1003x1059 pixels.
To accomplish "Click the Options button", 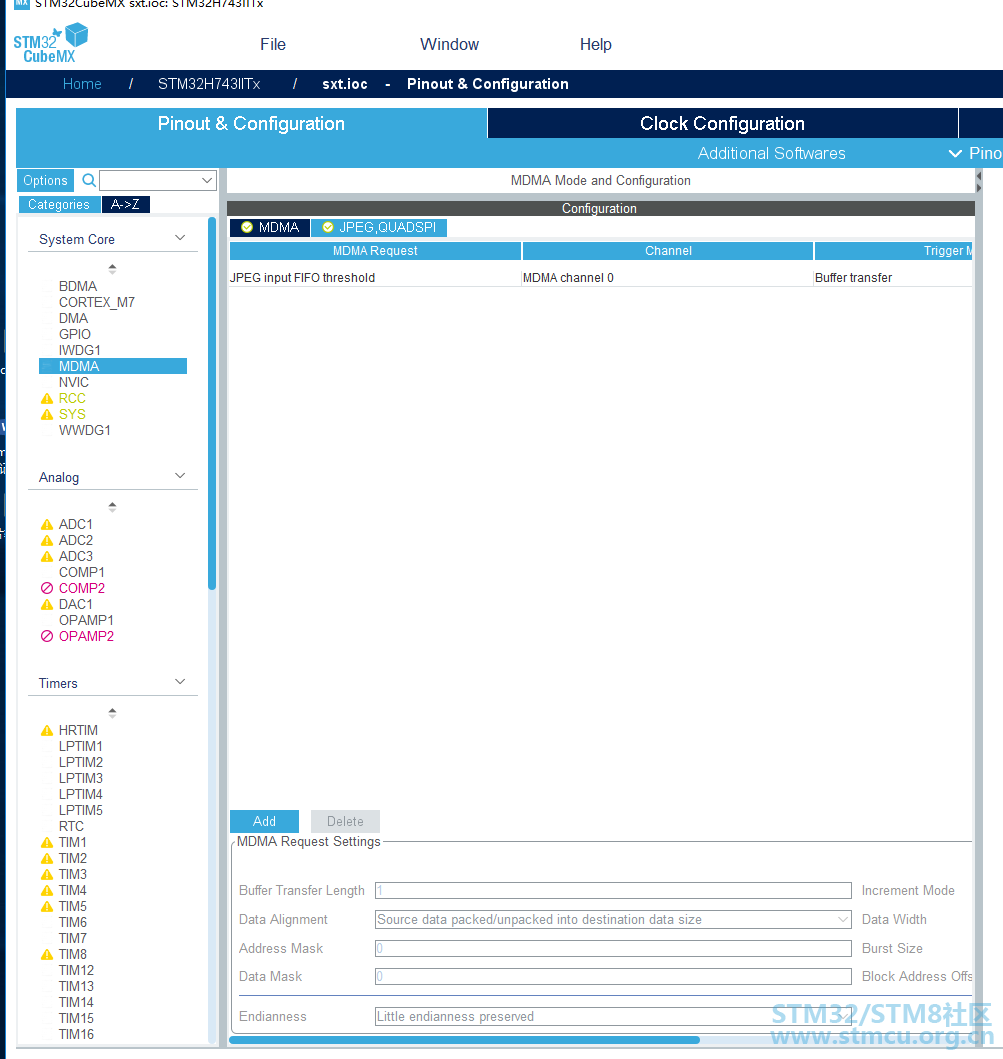I will (x=45, y=180).
